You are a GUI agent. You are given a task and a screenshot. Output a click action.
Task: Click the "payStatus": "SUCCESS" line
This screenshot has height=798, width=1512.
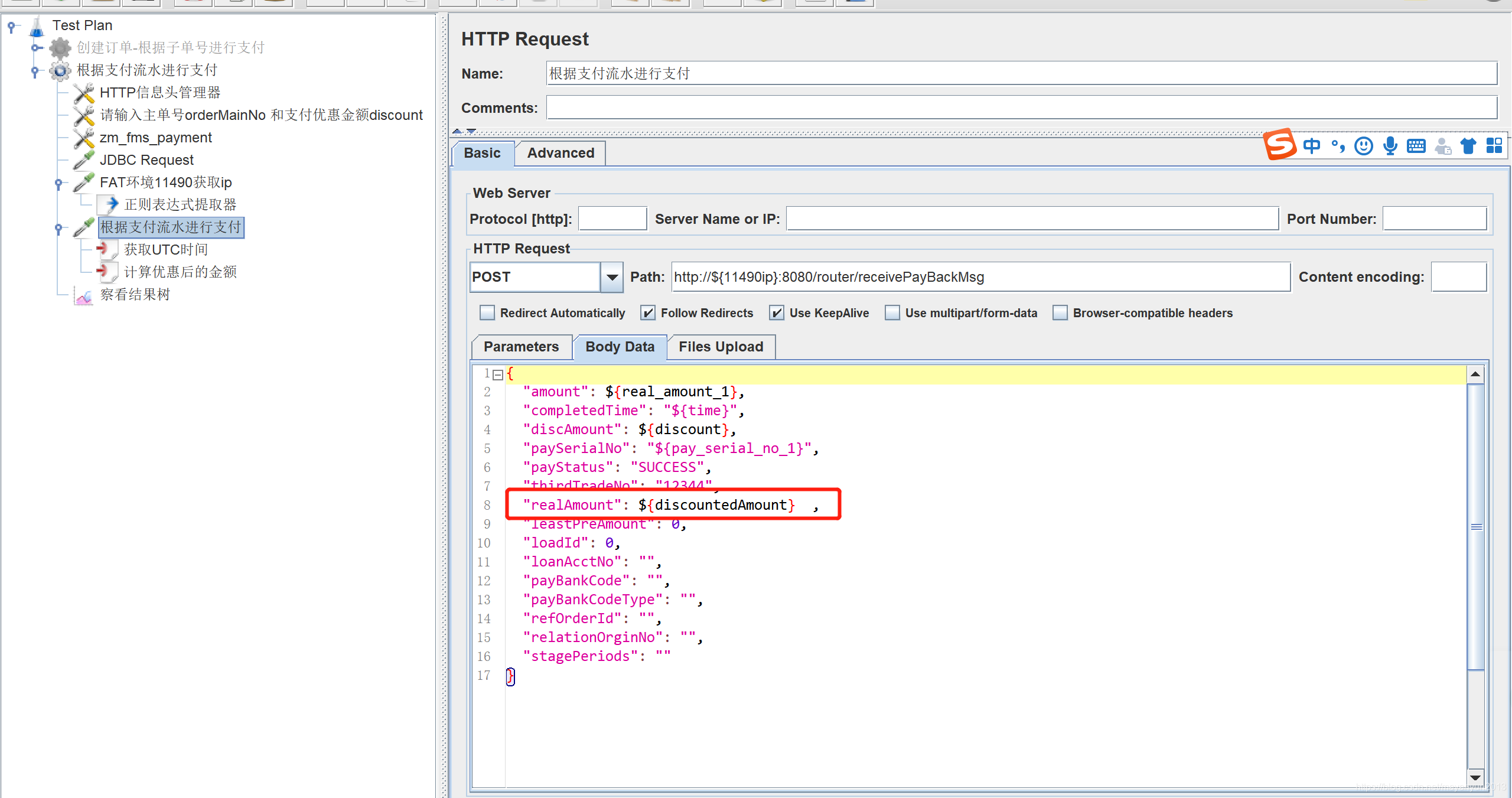pos(617,467)
